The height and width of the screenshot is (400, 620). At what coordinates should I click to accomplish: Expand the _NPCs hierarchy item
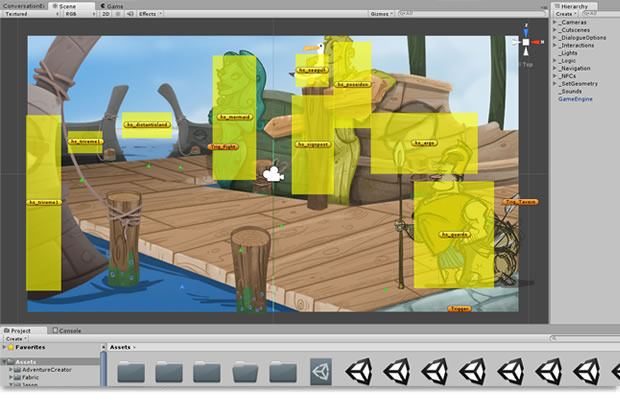555,75
